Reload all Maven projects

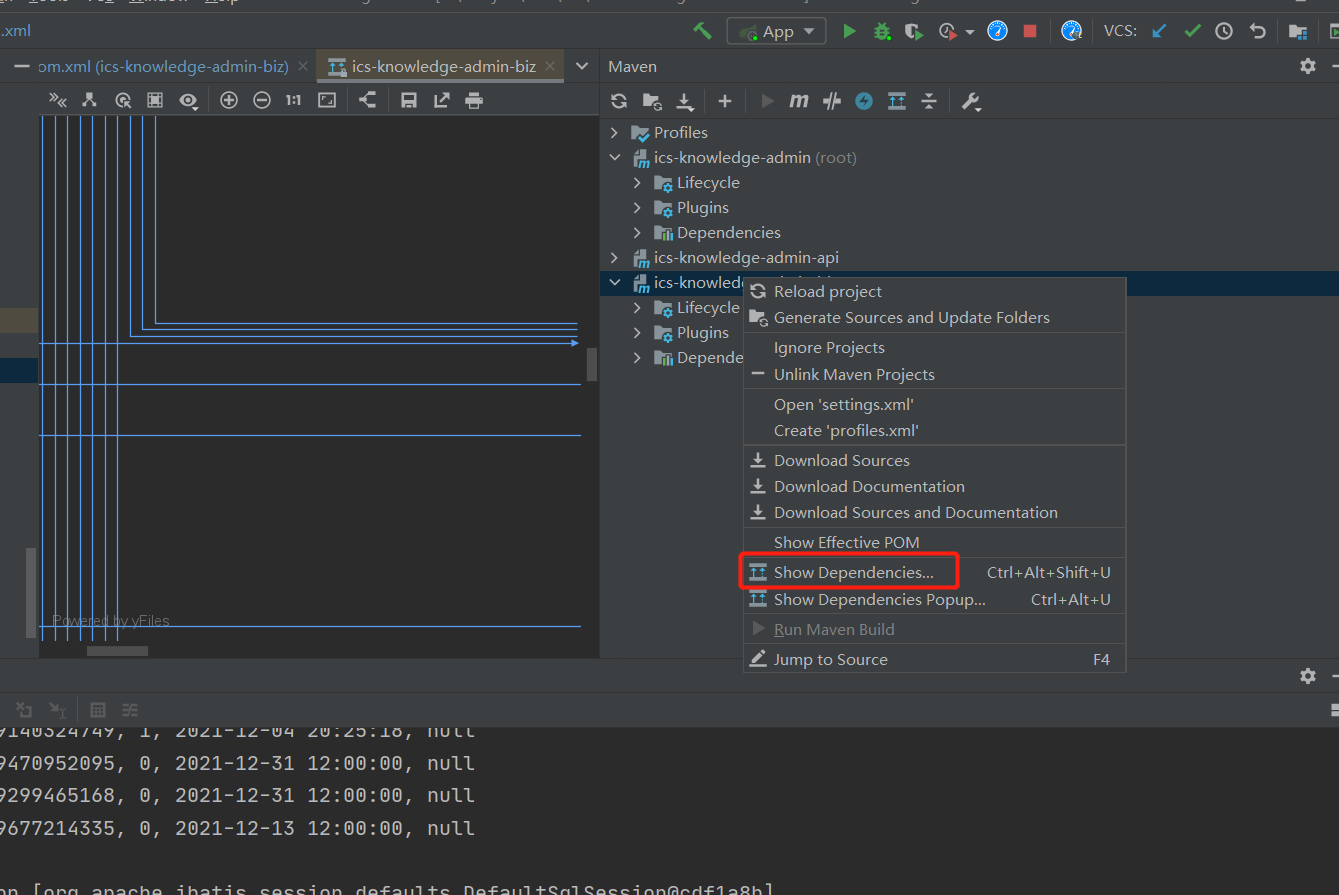[619, 100]
